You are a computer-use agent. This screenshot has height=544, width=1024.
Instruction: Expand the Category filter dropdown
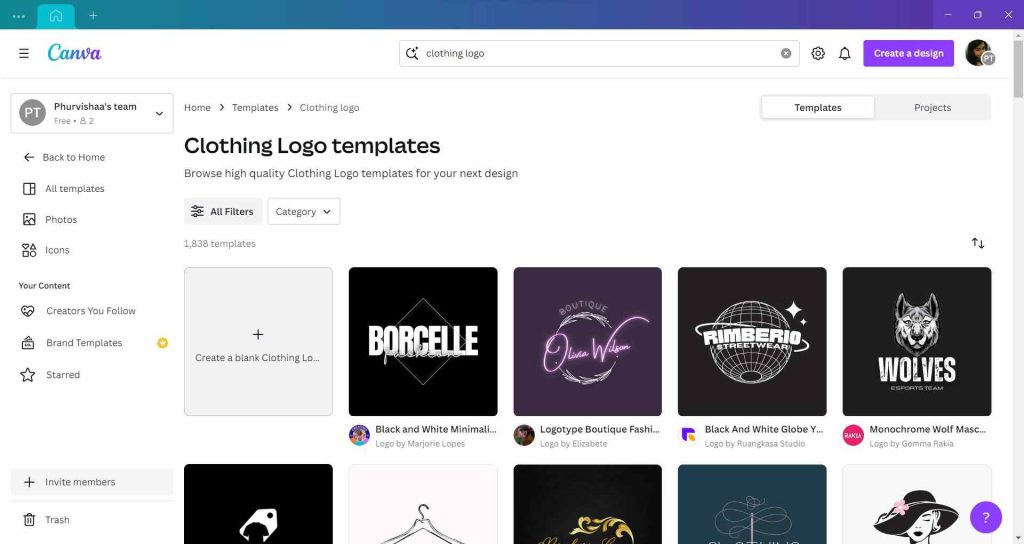[x=303, y=211]
